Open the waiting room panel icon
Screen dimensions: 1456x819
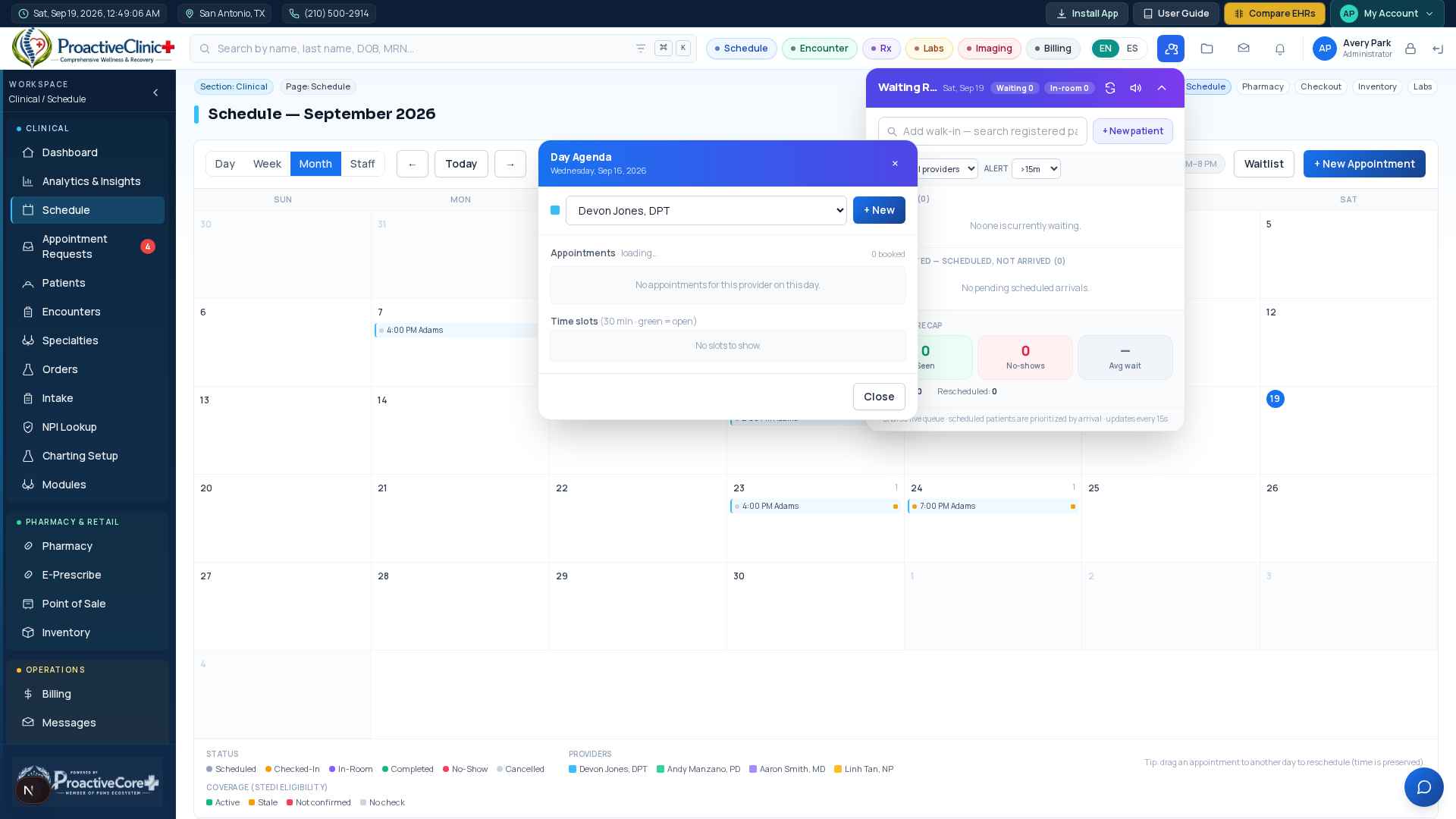(x=1171, y=49)
